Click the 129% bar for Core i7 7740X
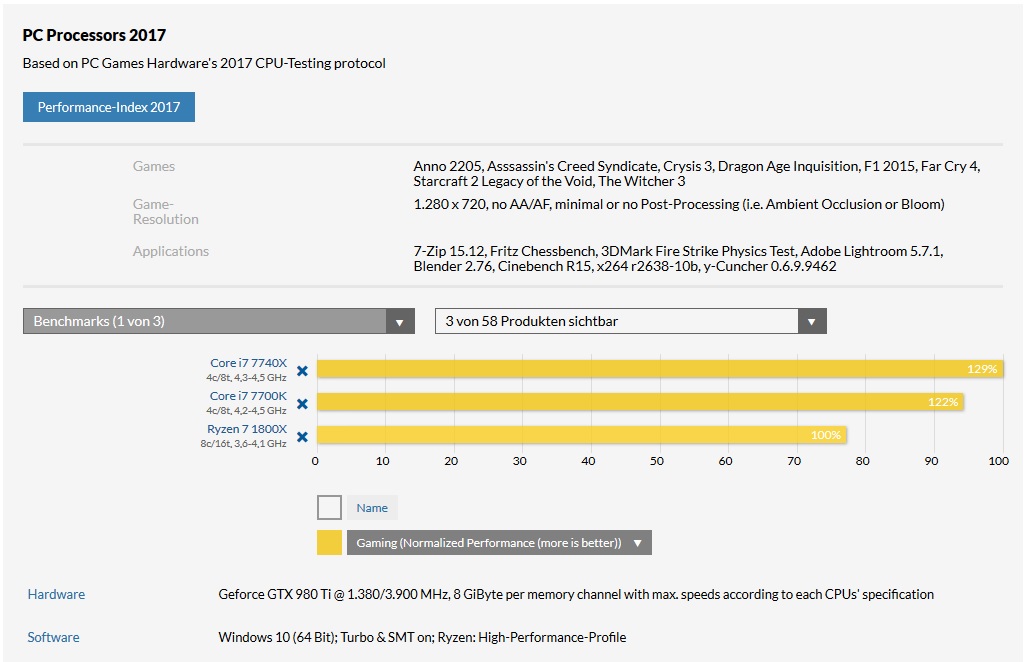The width and height of the screenshot is (1030, 662). click(x=660, y=369)
